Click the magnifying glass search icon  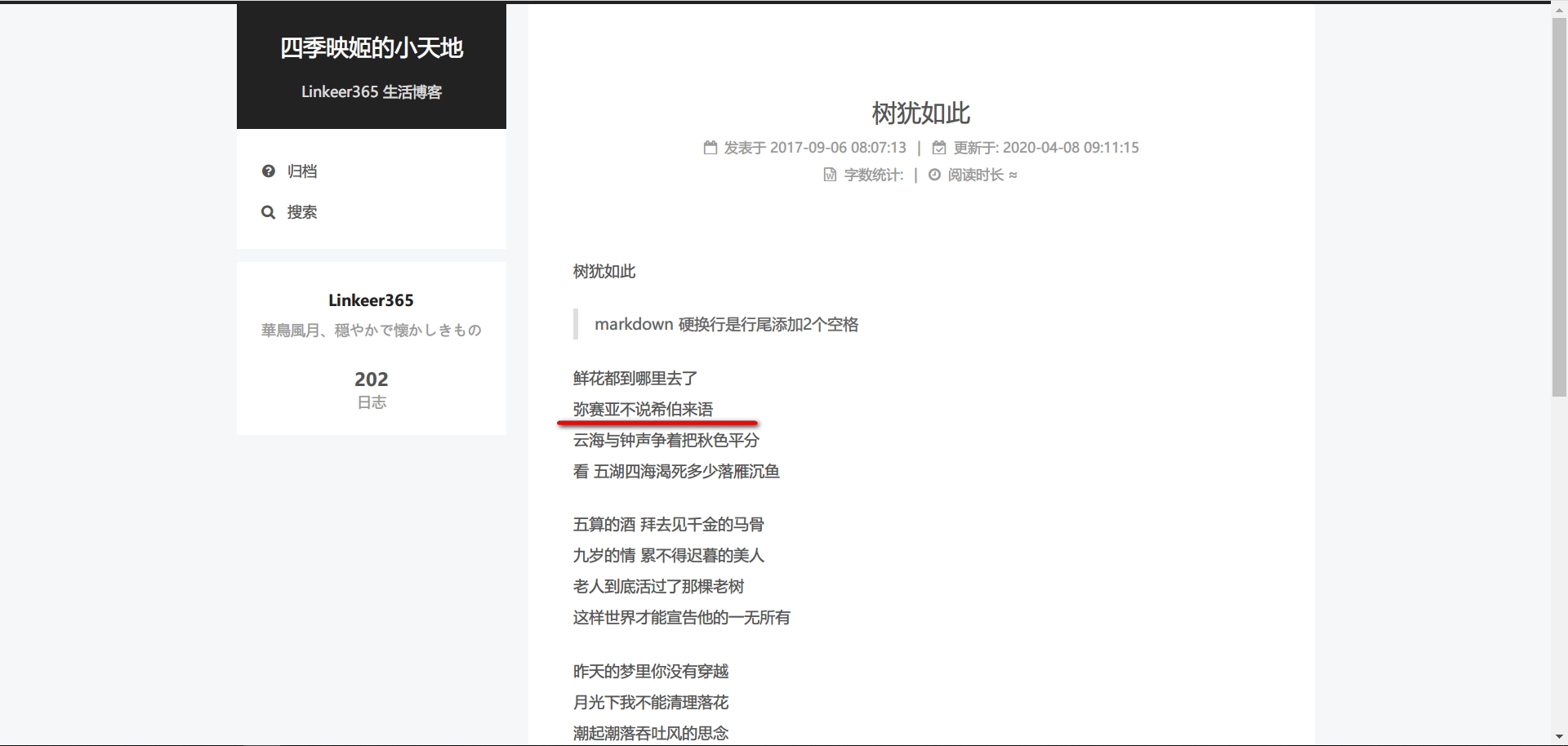click(268, 212)
